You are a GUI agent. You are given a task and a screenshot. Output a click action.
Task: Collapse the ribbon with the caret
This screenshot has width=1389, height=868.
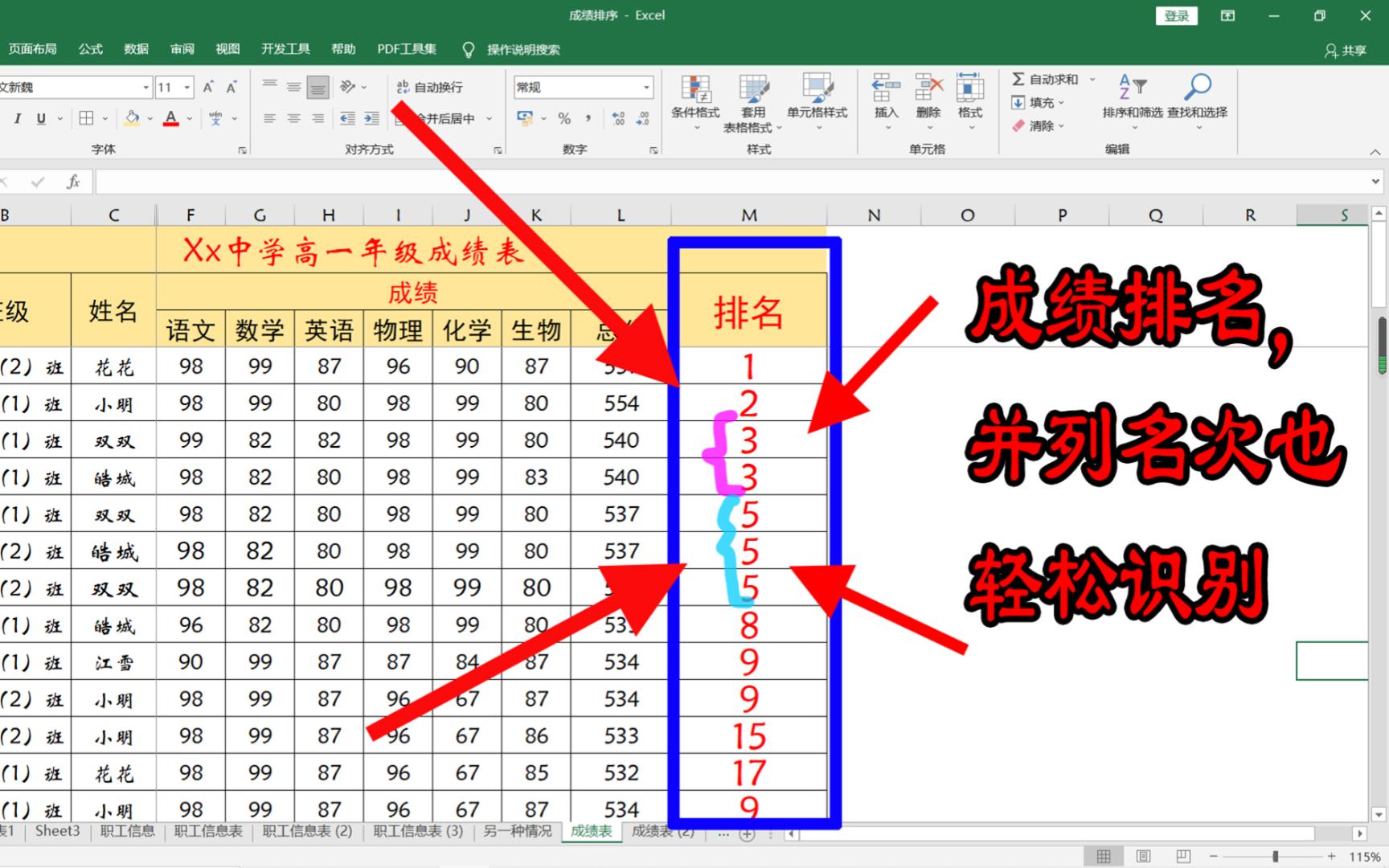pos(1375,152)
